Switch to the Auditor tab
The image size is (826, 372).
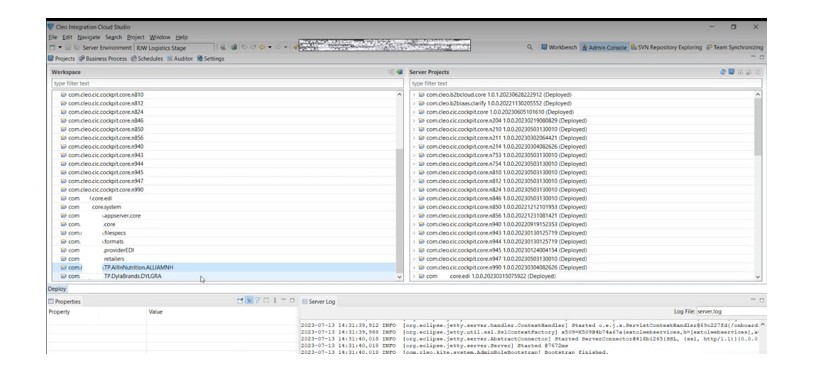pyautogui.click(x=180, y=58)
